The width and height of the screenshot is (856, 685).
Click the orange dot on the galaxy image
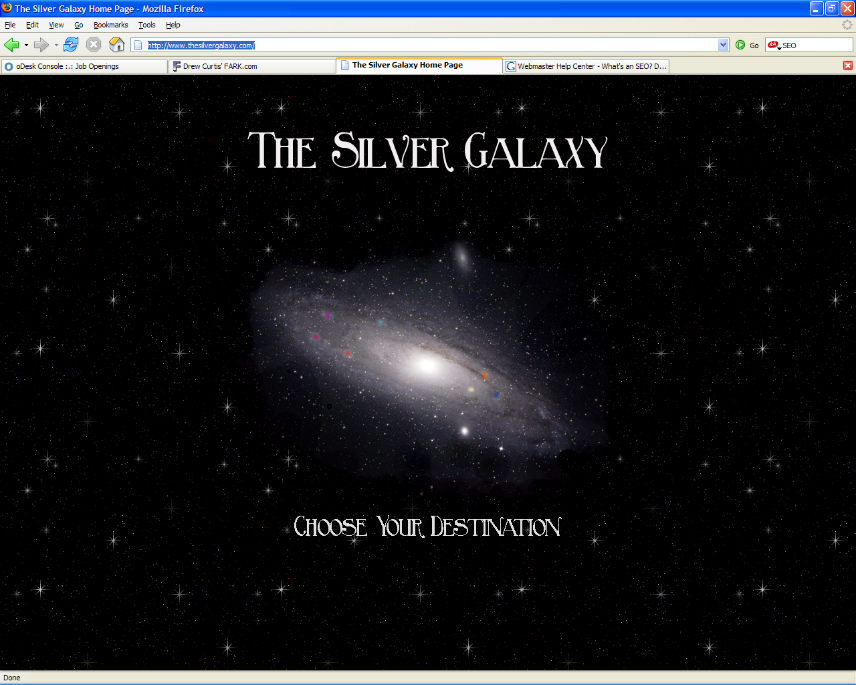(x=484, y=376)
